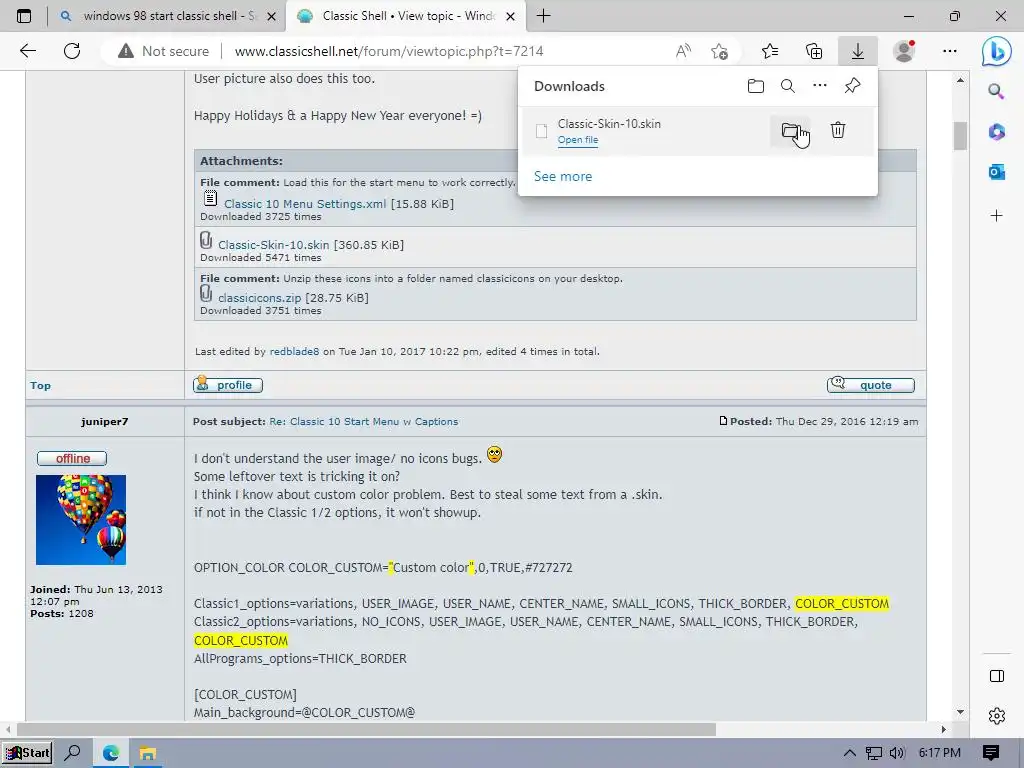Click the juniper7 username

pyautogui.click(x=104, y=422)
